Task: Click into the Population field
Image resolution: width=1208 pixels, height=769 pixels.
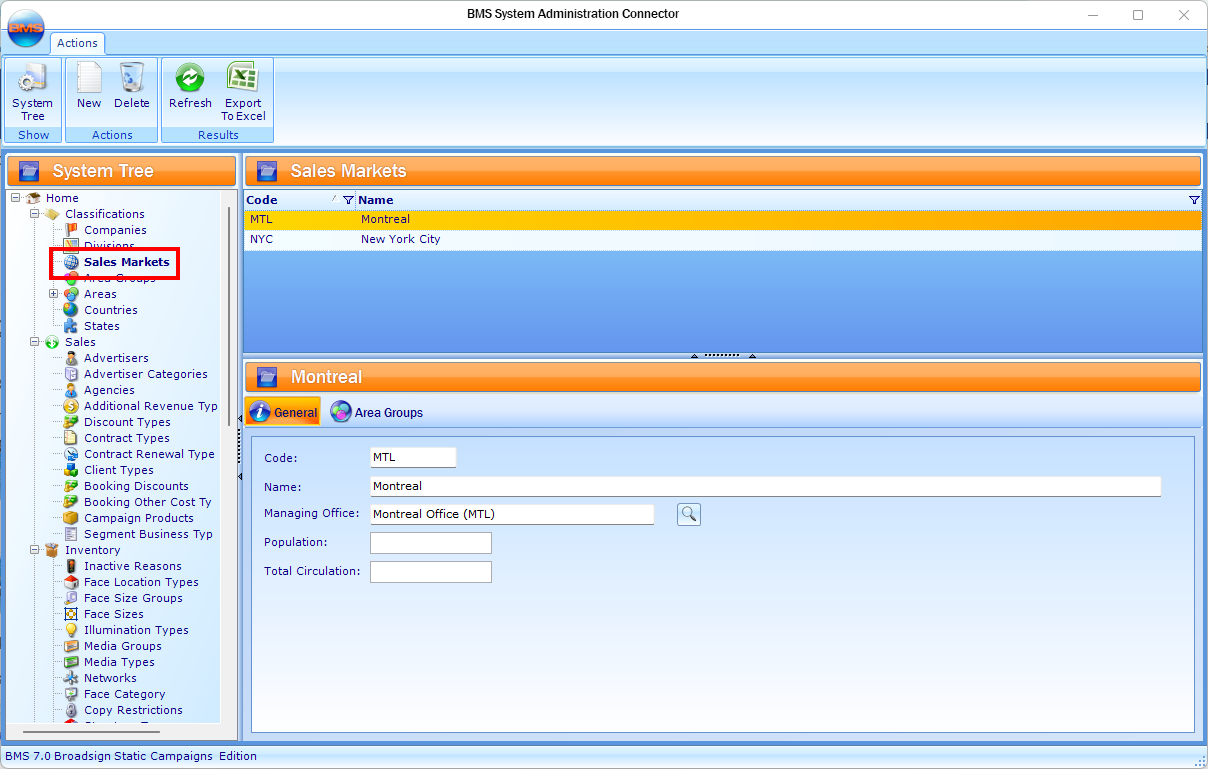Action: (431, 543)
